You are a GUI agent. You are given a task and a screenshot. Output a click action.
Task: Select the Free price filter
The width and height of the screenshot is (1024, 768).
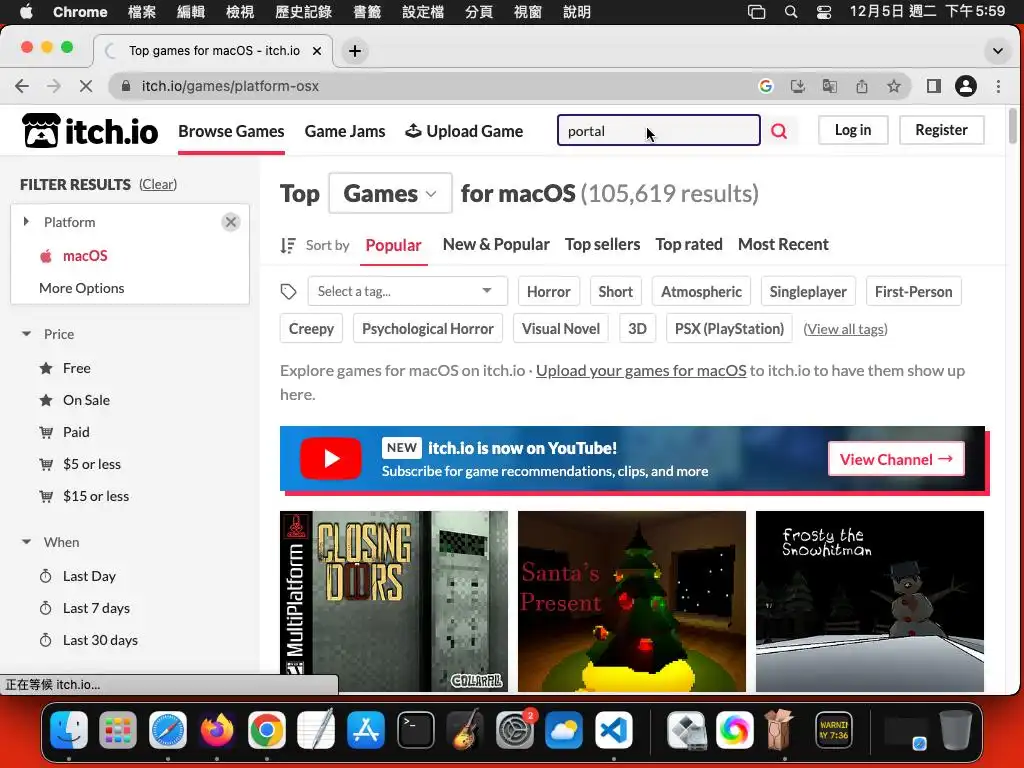click(76, 368)
